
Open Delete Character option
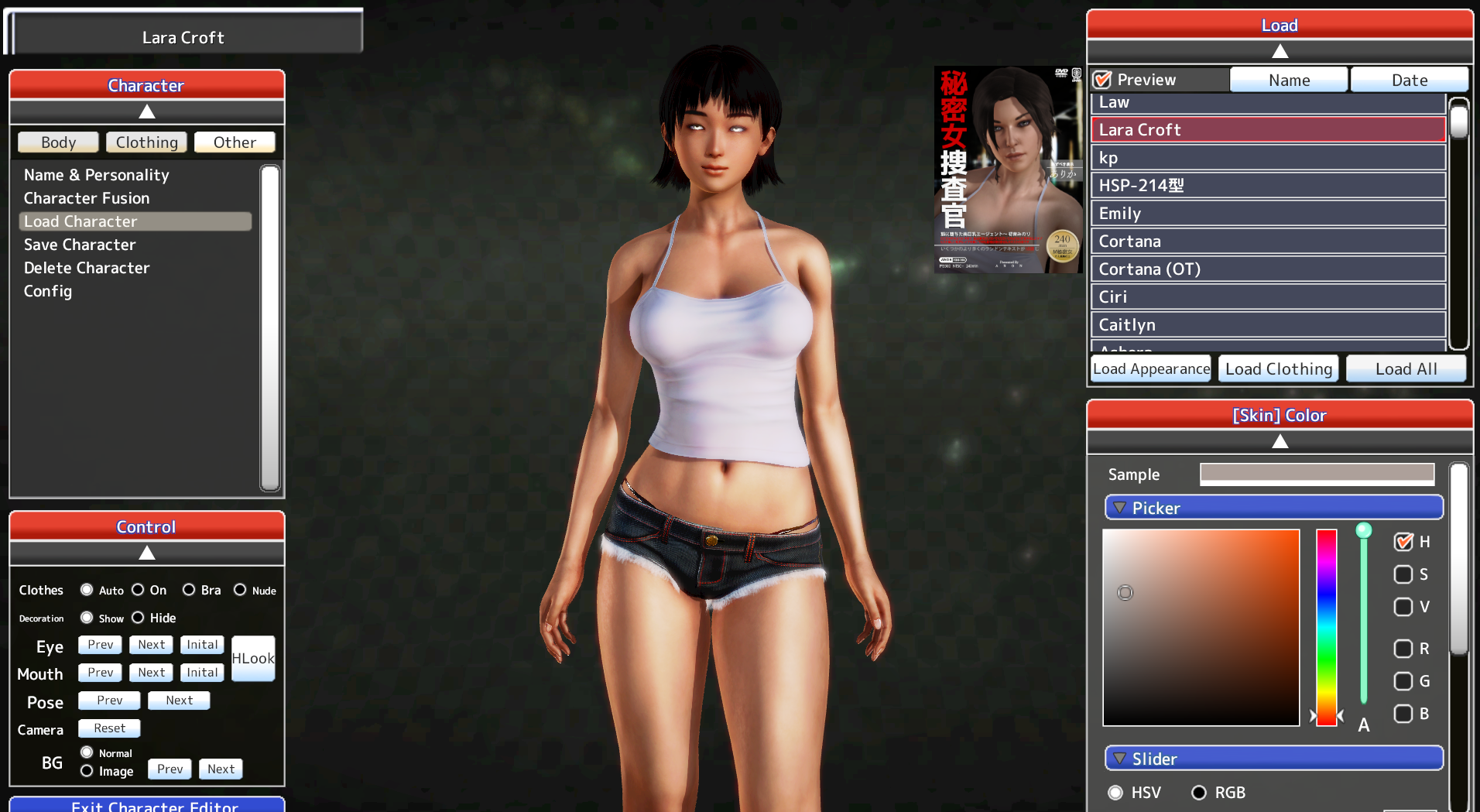87,268
